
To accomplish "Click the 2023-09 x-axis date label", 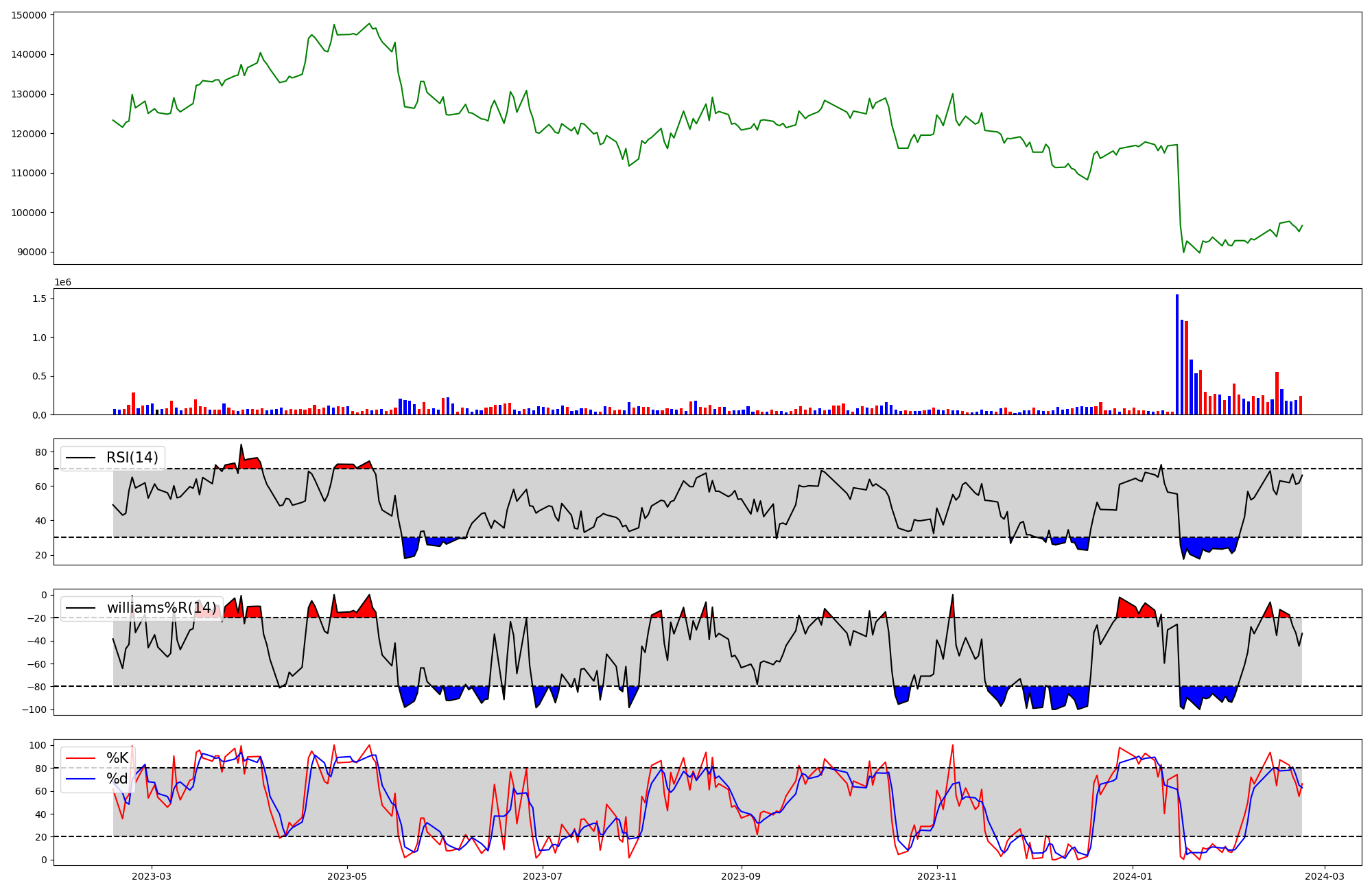I will coord(741,876).
